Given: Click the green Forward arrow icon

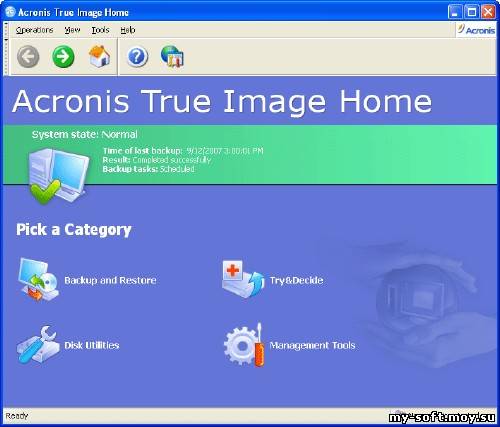Looking at the screenshot, I should coord(63,57).
